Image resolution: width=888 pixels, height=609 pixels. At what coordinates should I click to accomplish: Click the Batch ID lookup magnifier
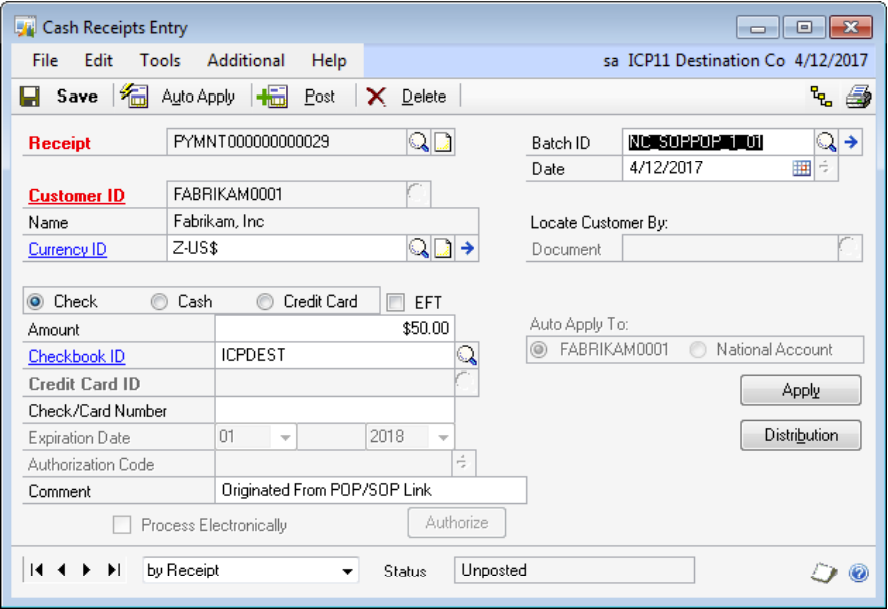point(826,142)
